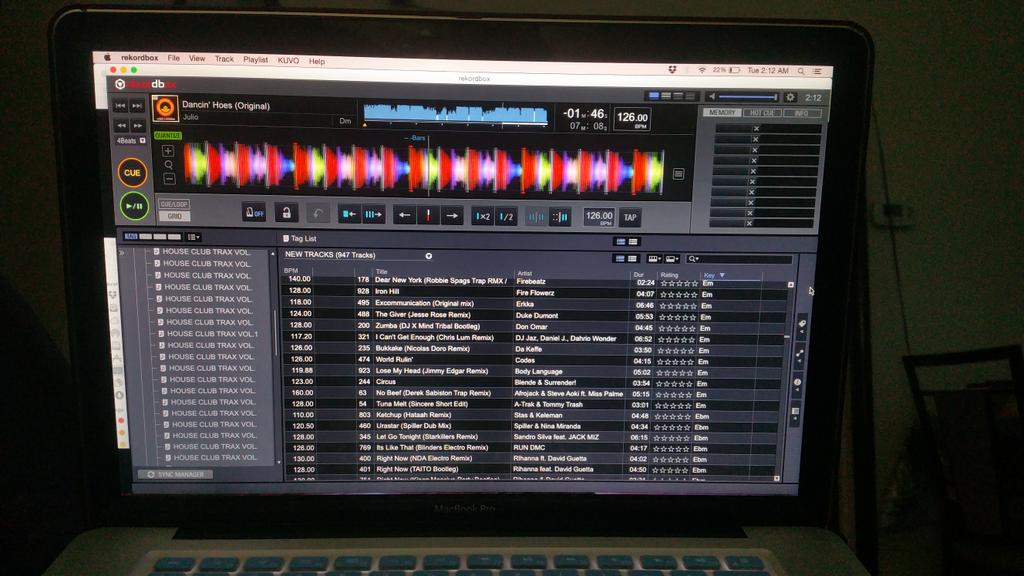The image size is (1024, 576).
Task: Hit the orange CUE button
Action: 133,172
